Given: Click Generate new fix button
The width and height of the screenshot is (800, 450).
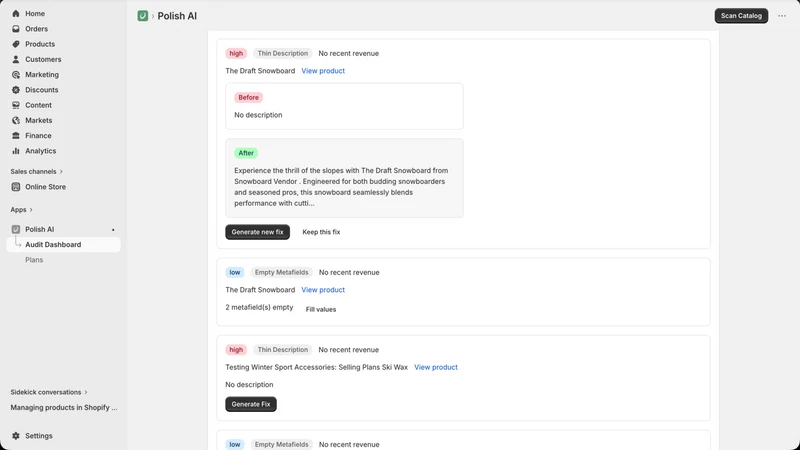Looking at the screenshot, I should 258,232.
